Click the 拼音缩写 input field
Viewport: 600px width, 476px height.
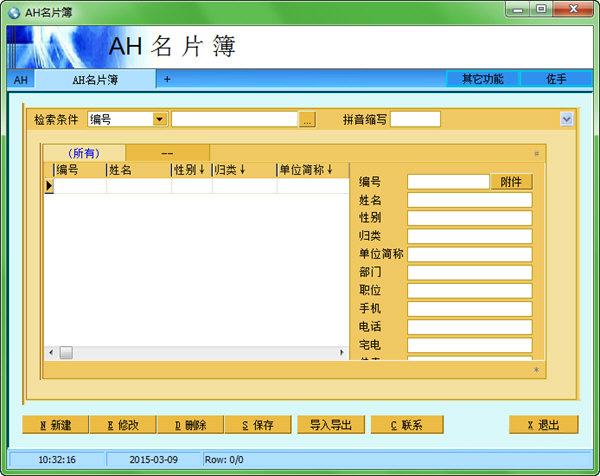pyautogui.click(x=415, y=119)
